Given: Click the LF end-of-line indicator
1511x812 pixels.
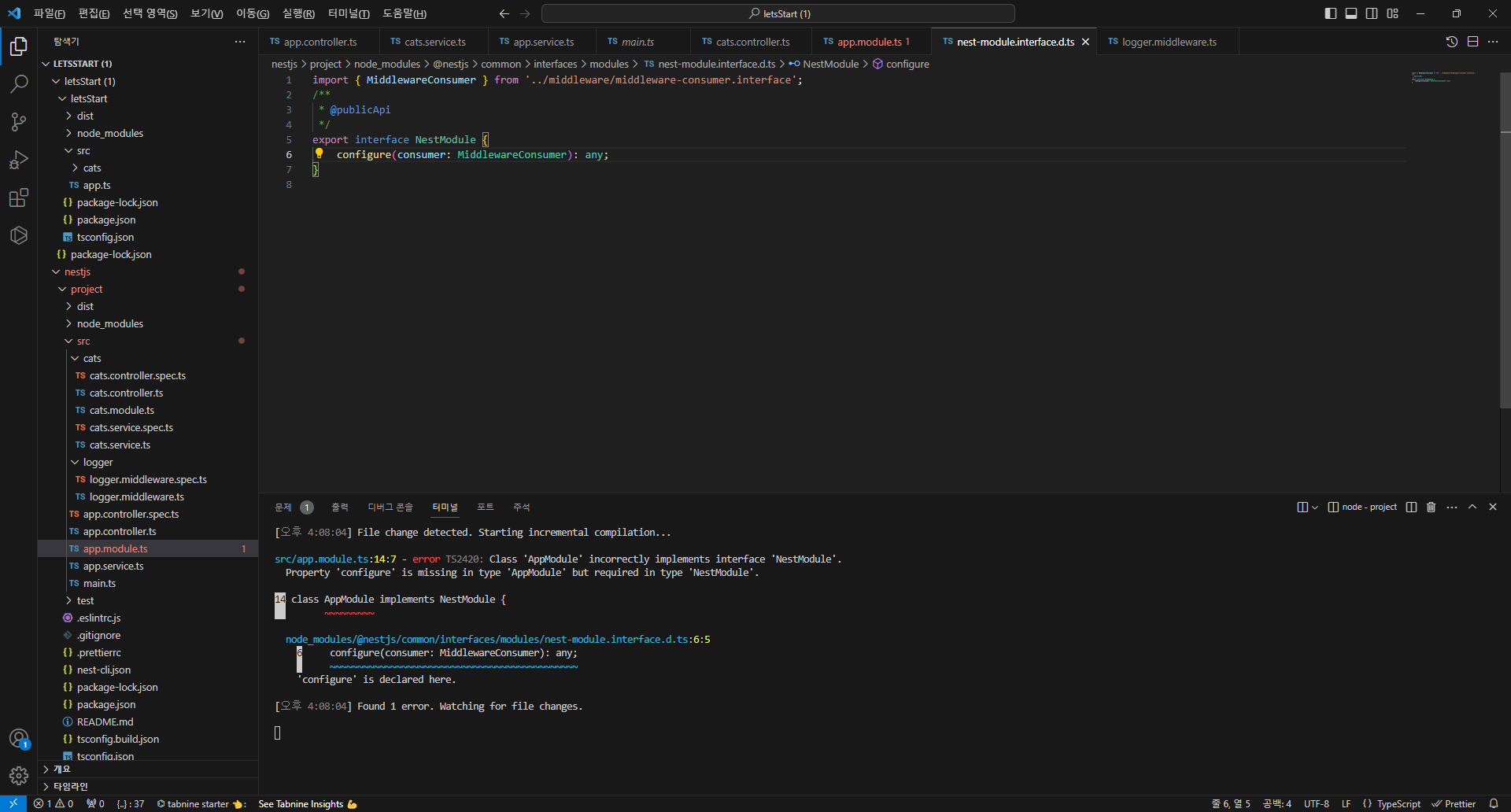Looking at the screenshot, I should [1347, 803].
